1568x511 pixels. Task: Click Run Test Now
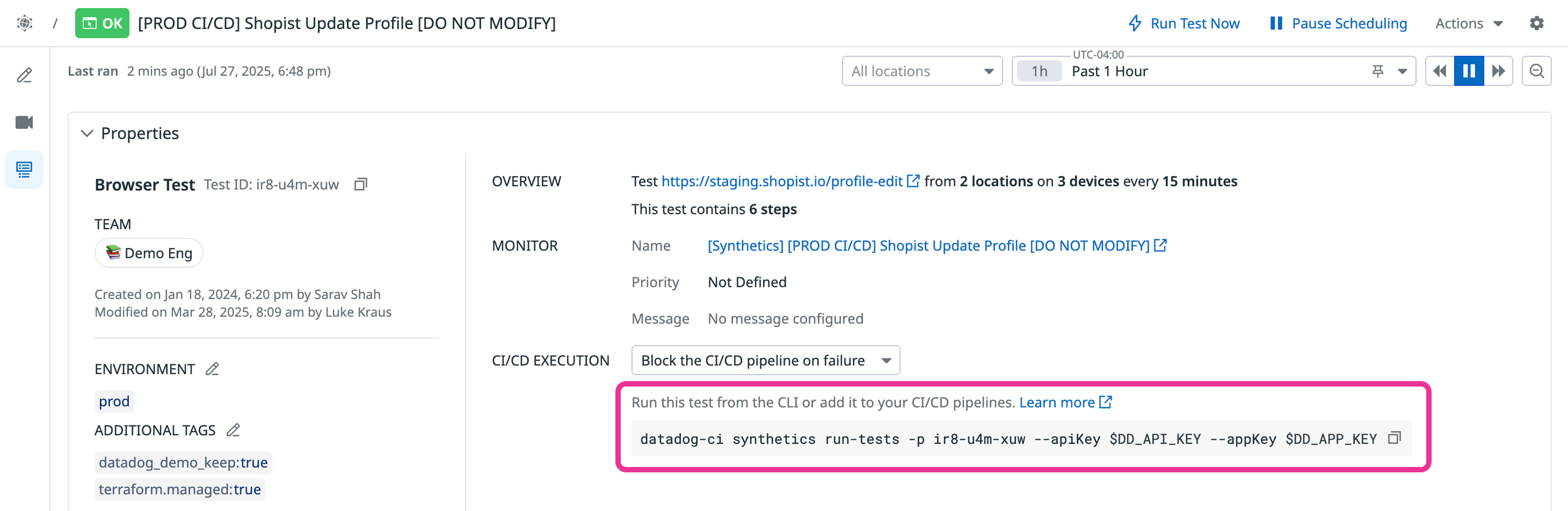tap(1184, 23)
